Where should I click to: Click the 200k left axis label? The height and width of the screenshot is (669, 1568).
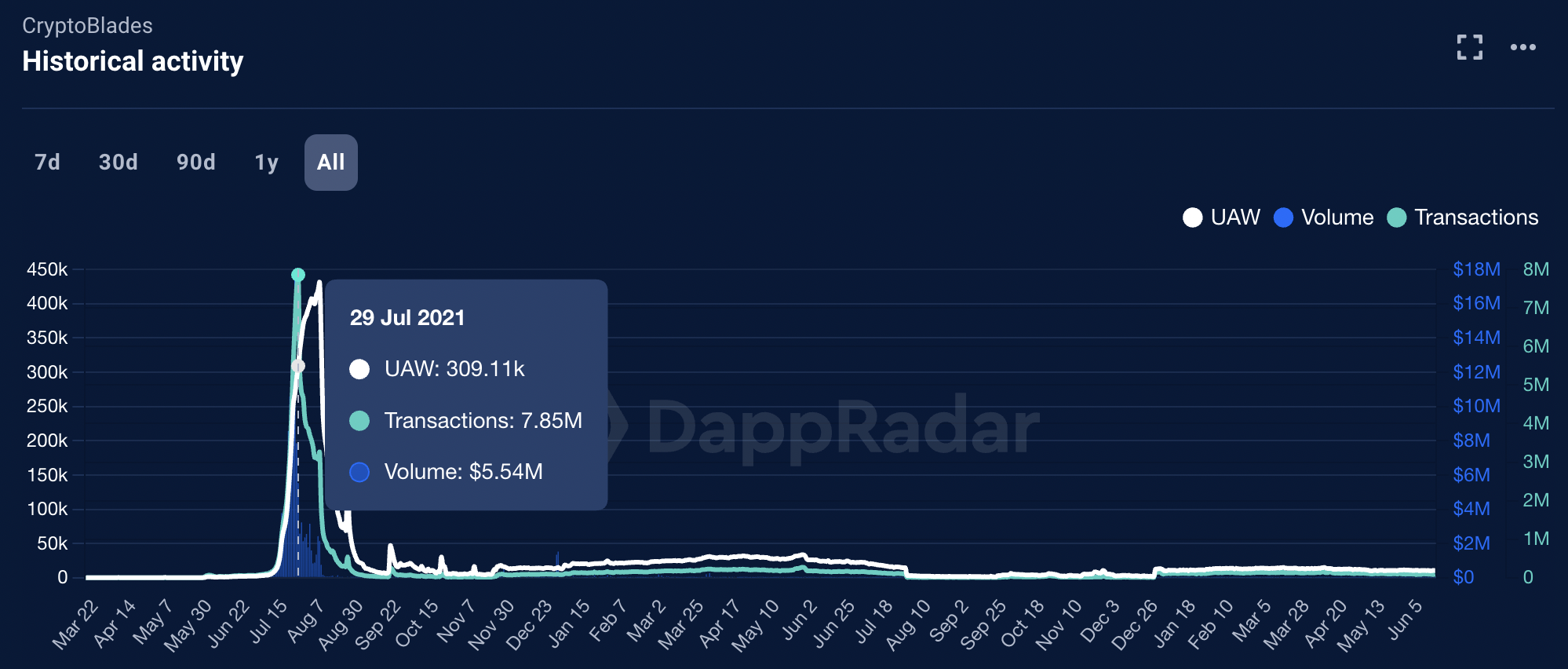click(x=47, y=441)
